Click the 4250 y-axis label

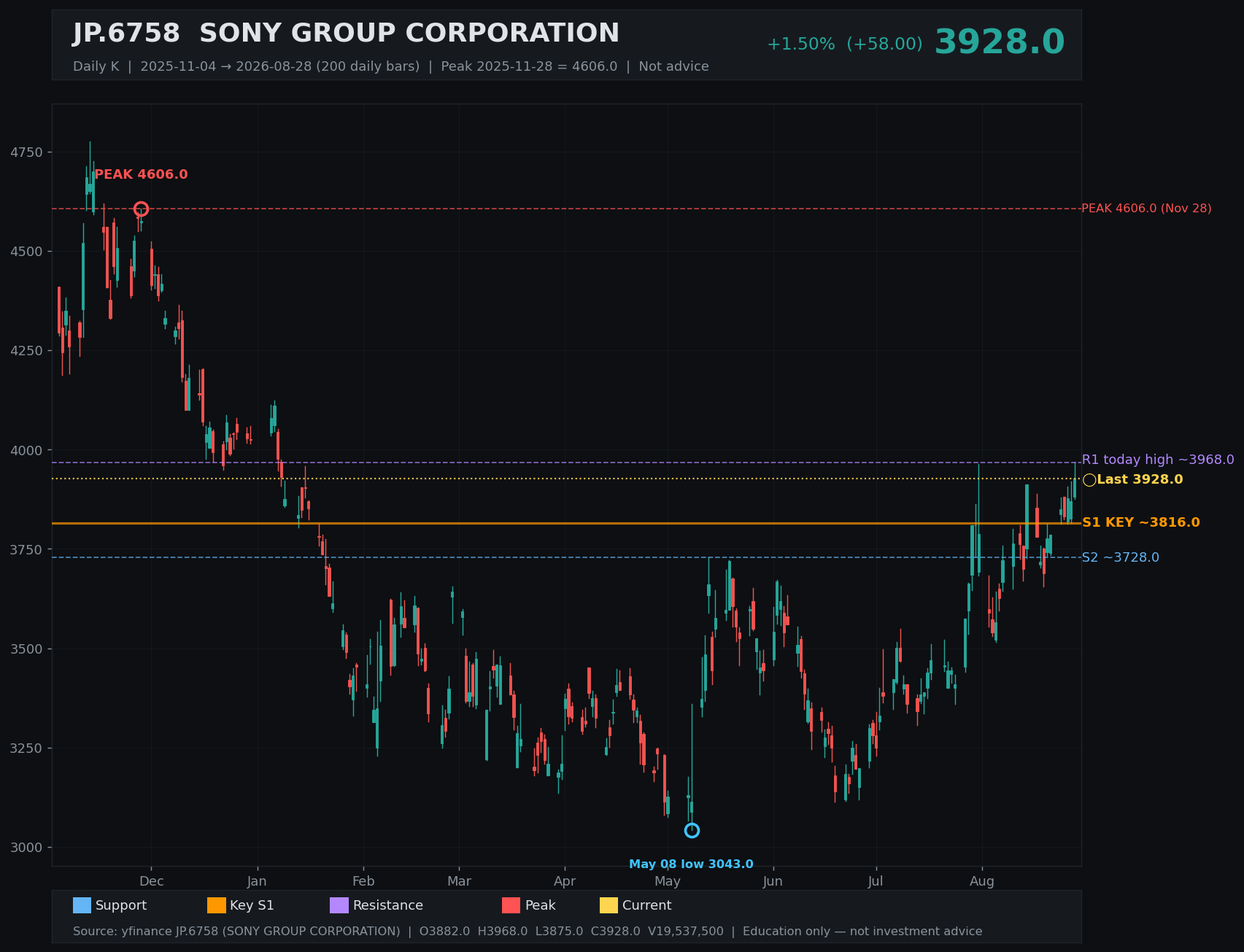27,351
